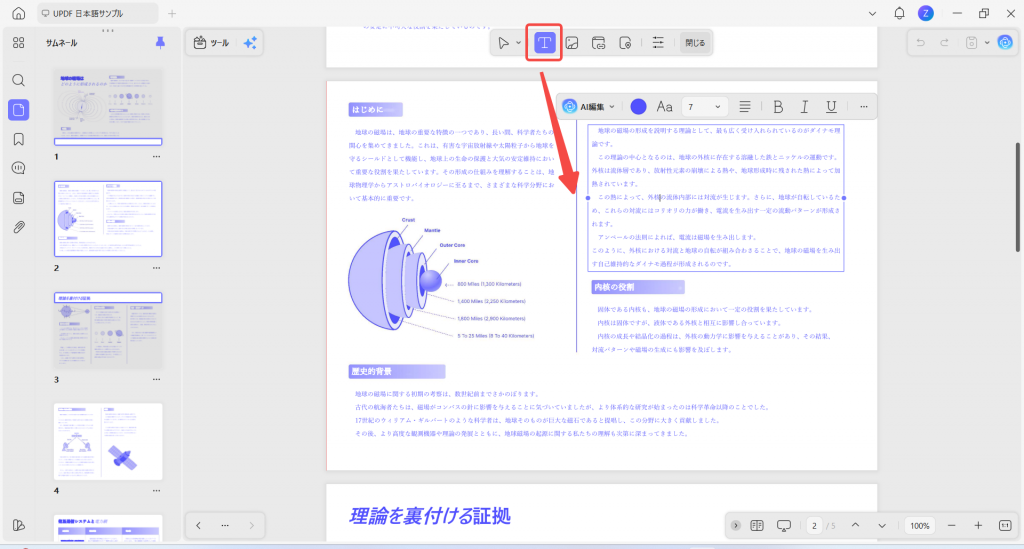This screenshot has width=1024, height=549.
Task: Pin the thumbnail panel
Action: [x=160, y=42]
